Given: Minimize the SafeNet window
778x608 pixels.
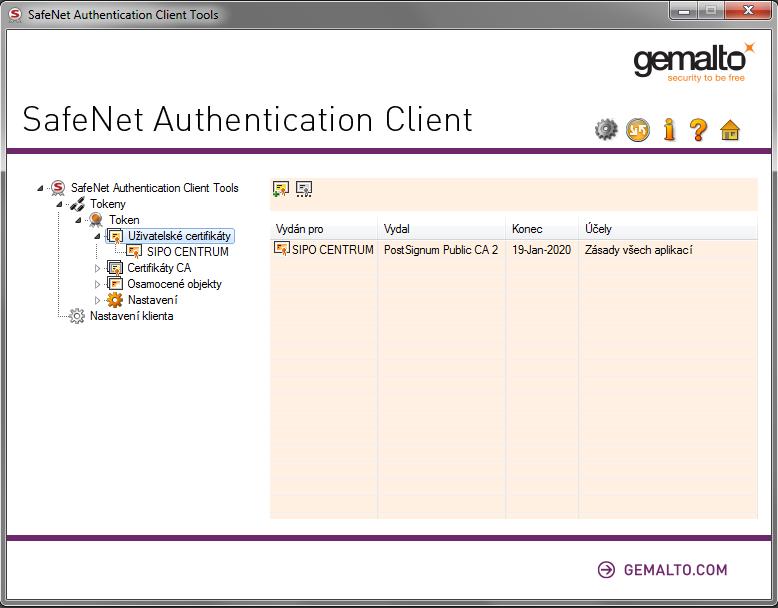Looking at the screenshot, I should pyautogui.click(x=684, y=10).
